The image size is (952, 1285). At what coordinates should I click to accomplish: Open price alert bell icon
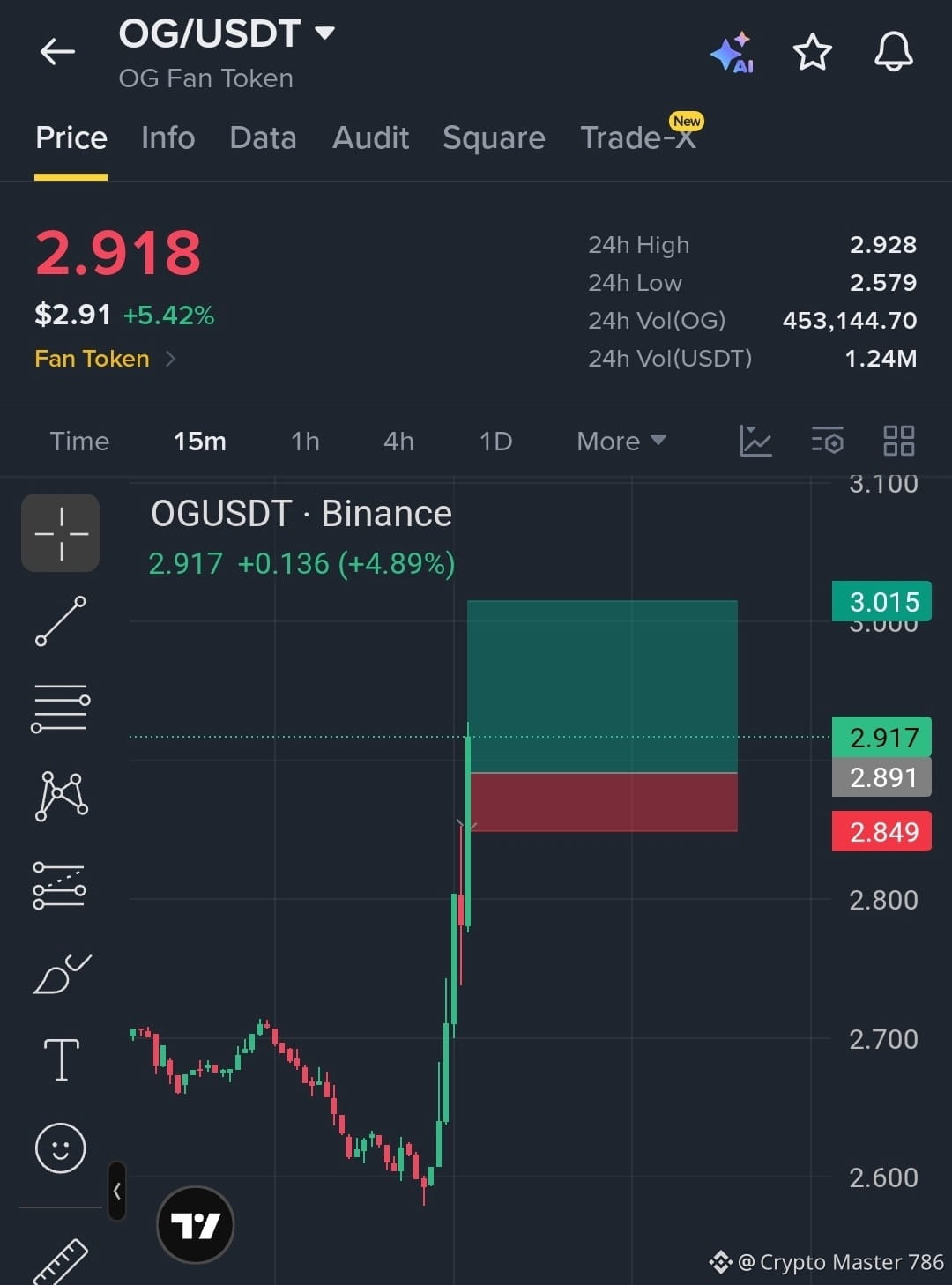tap(893, 51)
